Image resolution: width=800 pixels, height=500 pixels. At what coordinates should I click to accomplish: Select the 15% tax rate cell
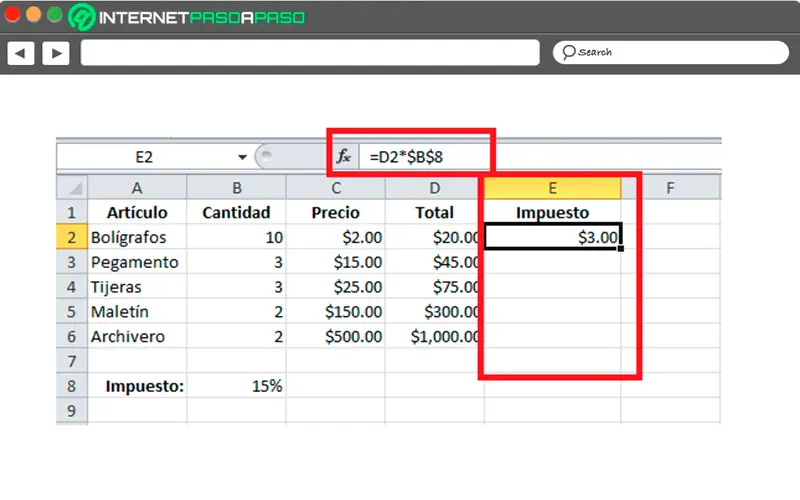(236, 386)
